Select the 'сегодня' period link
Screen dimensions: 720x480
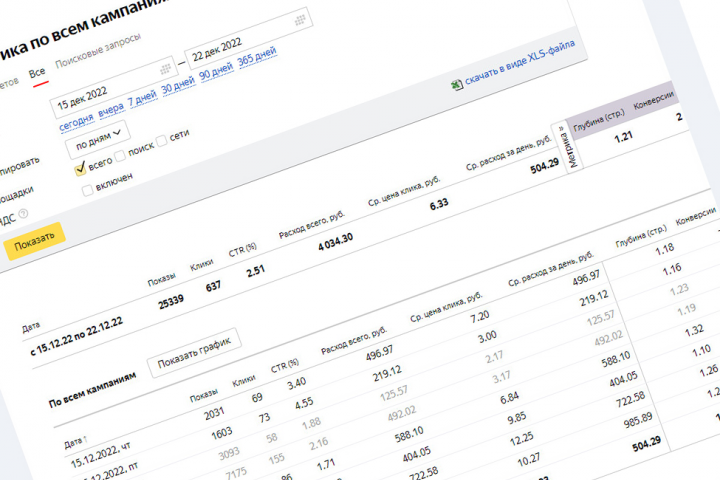[x=76, y=122]
